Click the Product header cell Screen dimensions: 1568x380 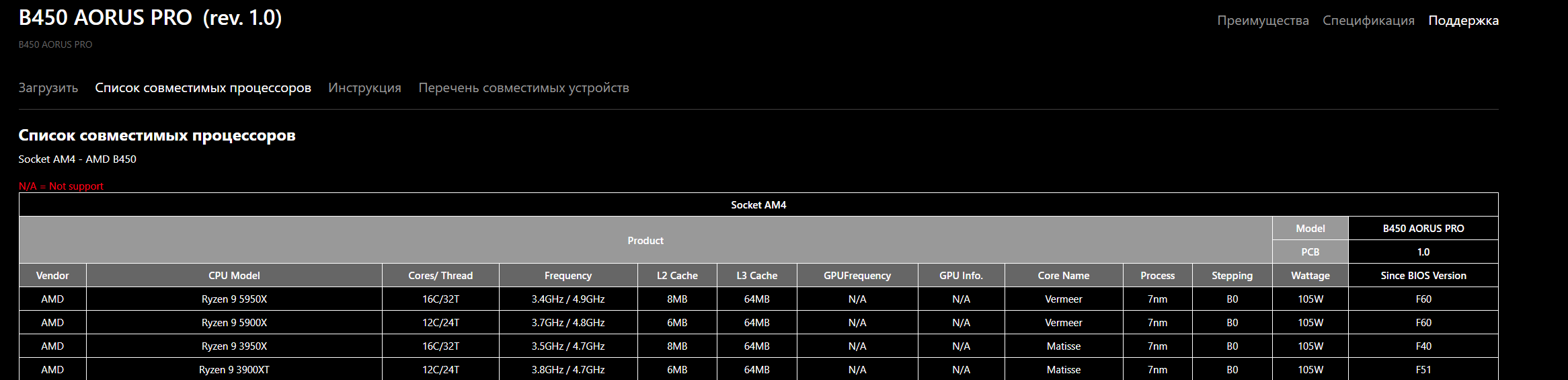pyautogui.click(x=645, y=240)
